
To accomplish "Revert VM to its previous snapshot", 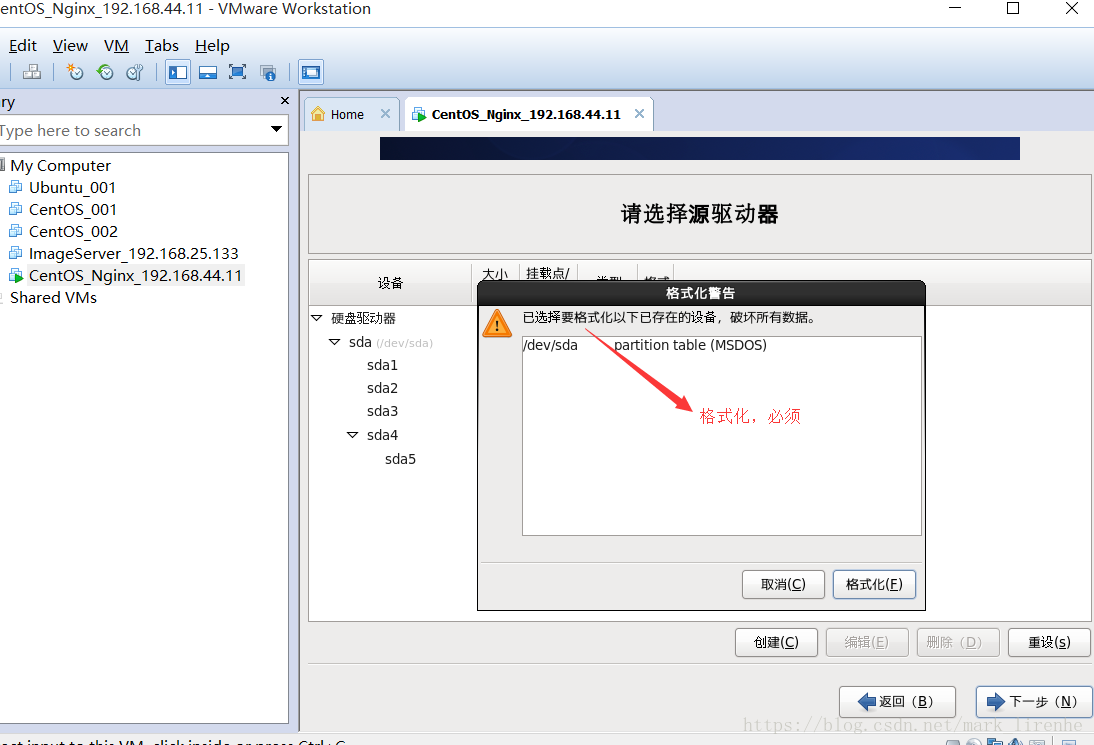I will 105,72.
